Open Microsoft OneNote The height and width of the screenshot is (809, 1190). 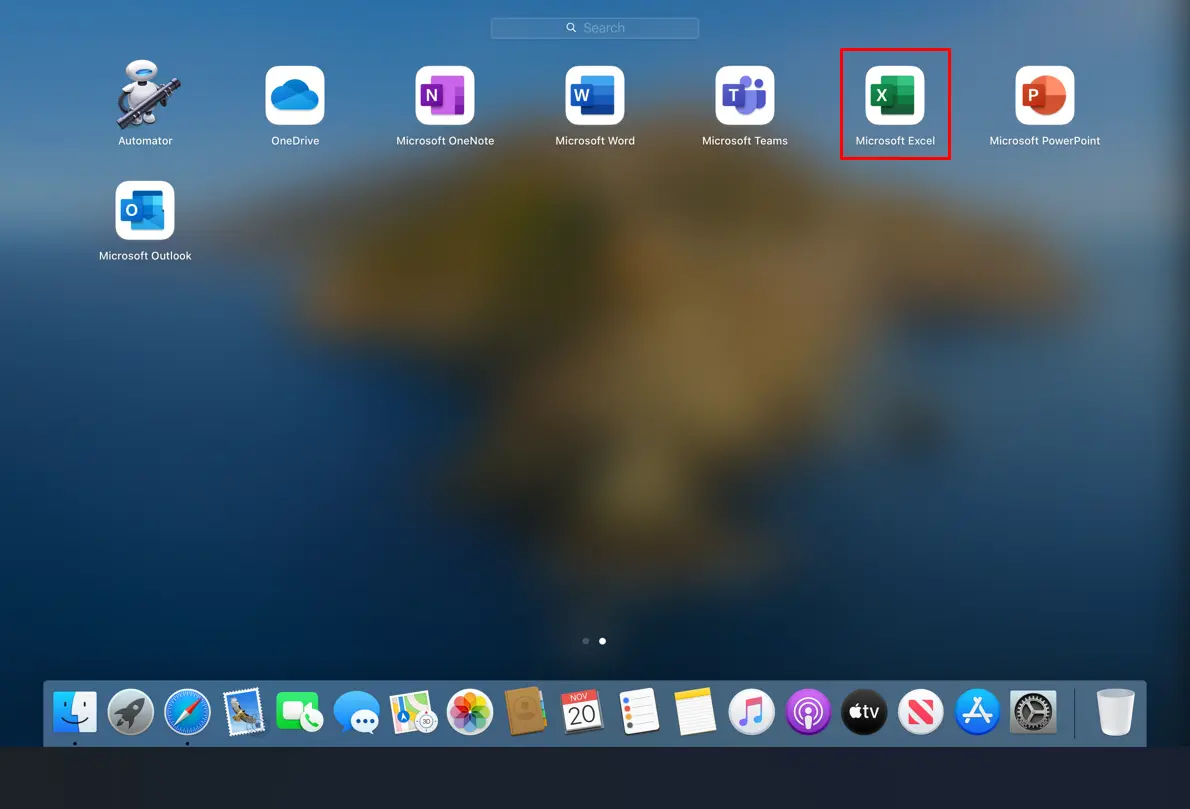[x=445, y=96]
